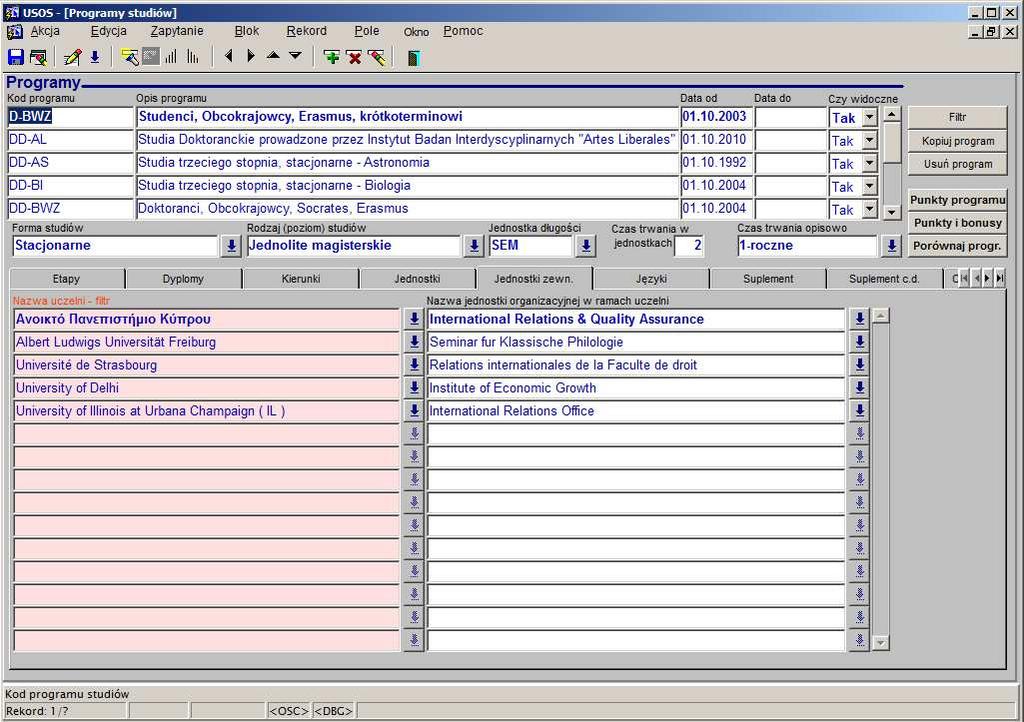Image resolution: width=1024 pixels, height=722 pixels.
Task: Open the field editor pencil icon
Action: click(72, 57)
